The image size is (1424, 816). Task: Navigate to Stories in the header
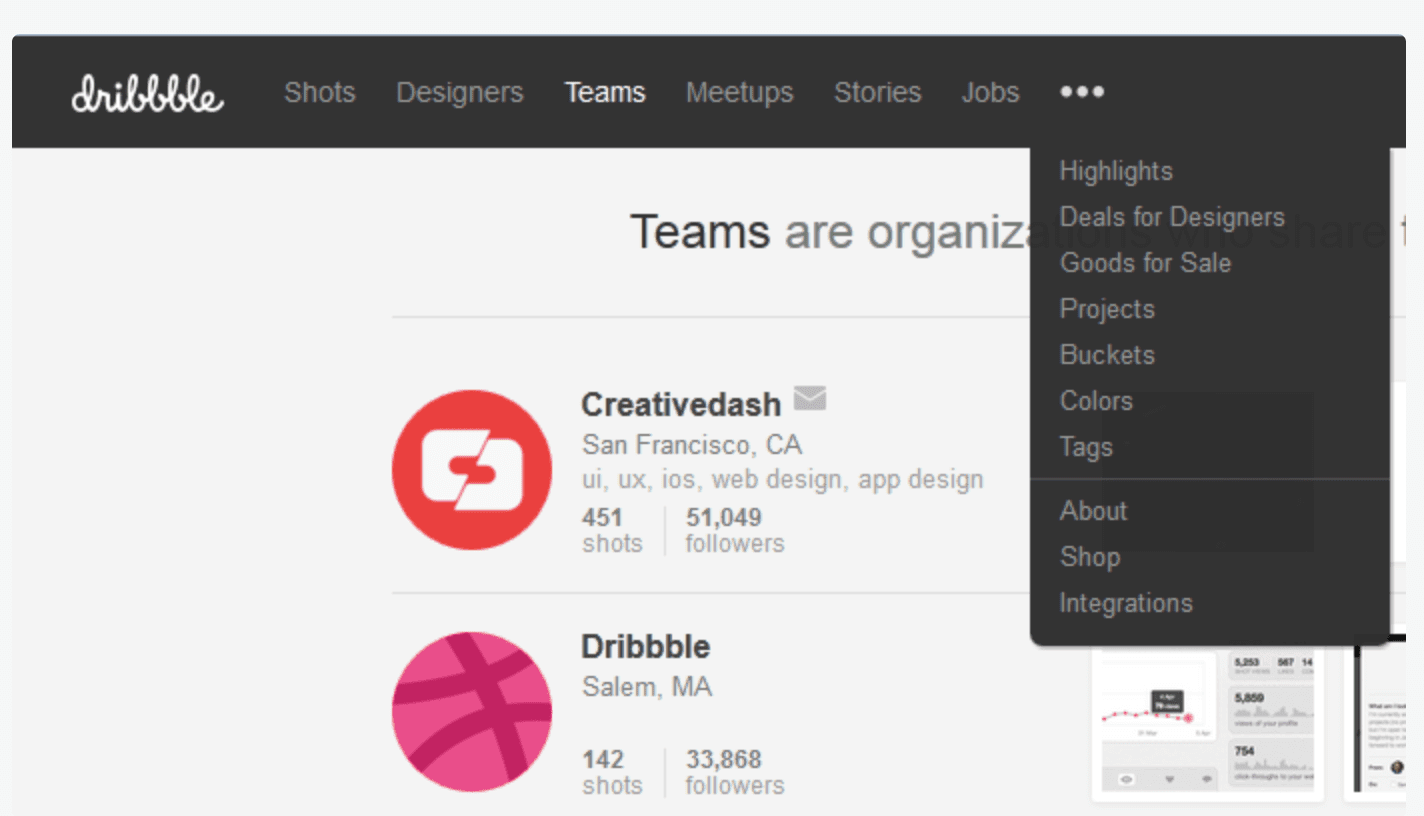pos(877,93)
